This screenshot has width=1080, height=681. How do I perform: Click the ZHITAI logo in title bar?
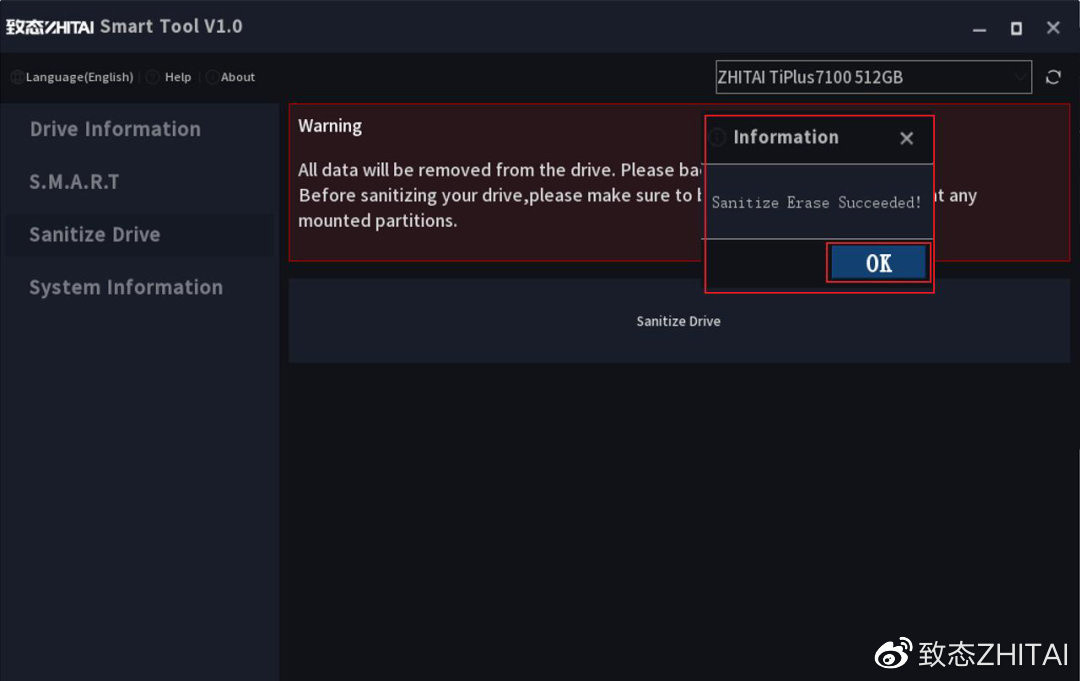coord(49,26)
